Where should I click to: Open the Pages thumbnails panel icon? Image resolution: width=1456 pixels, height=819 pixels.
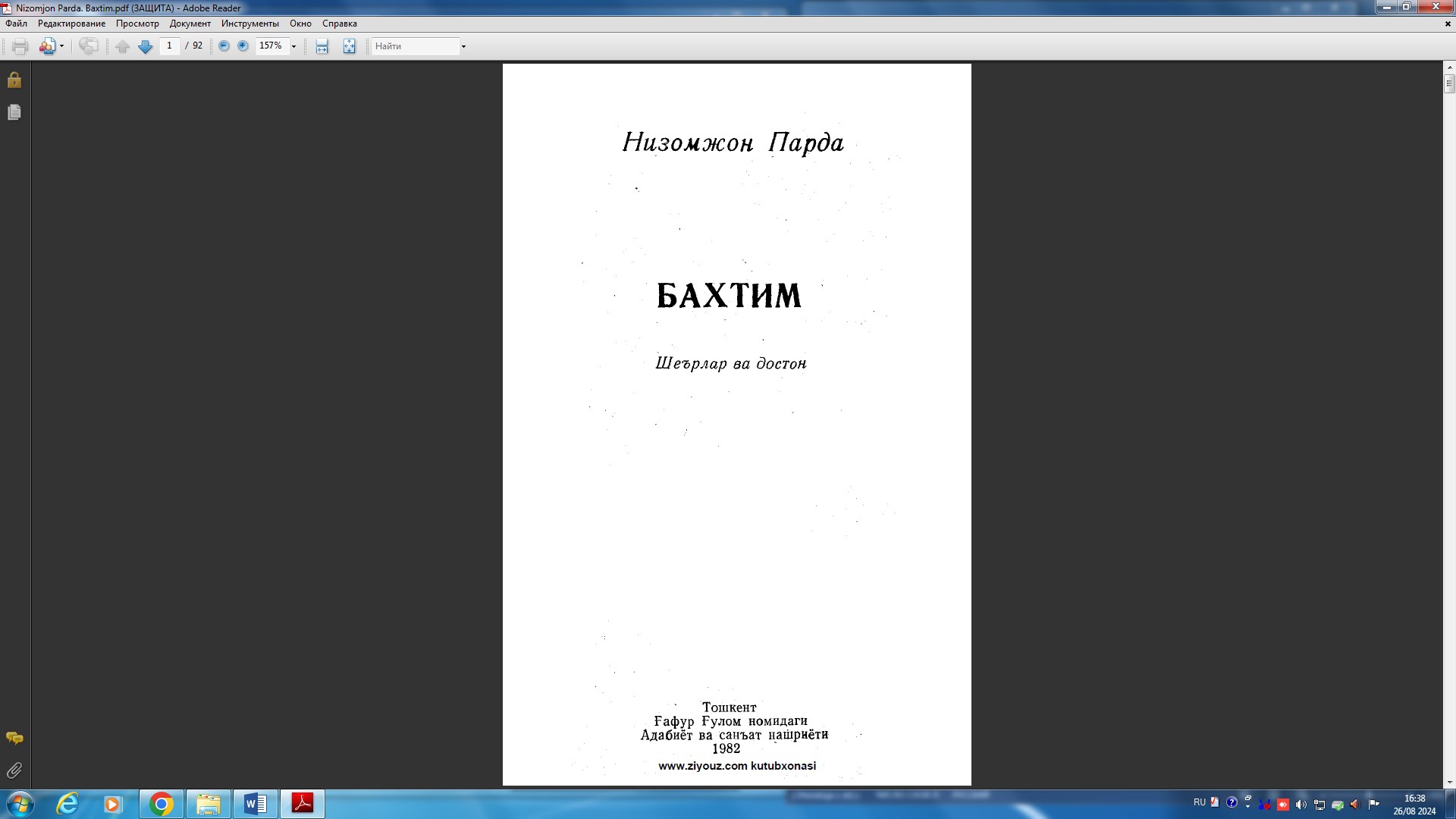(14, 112)
